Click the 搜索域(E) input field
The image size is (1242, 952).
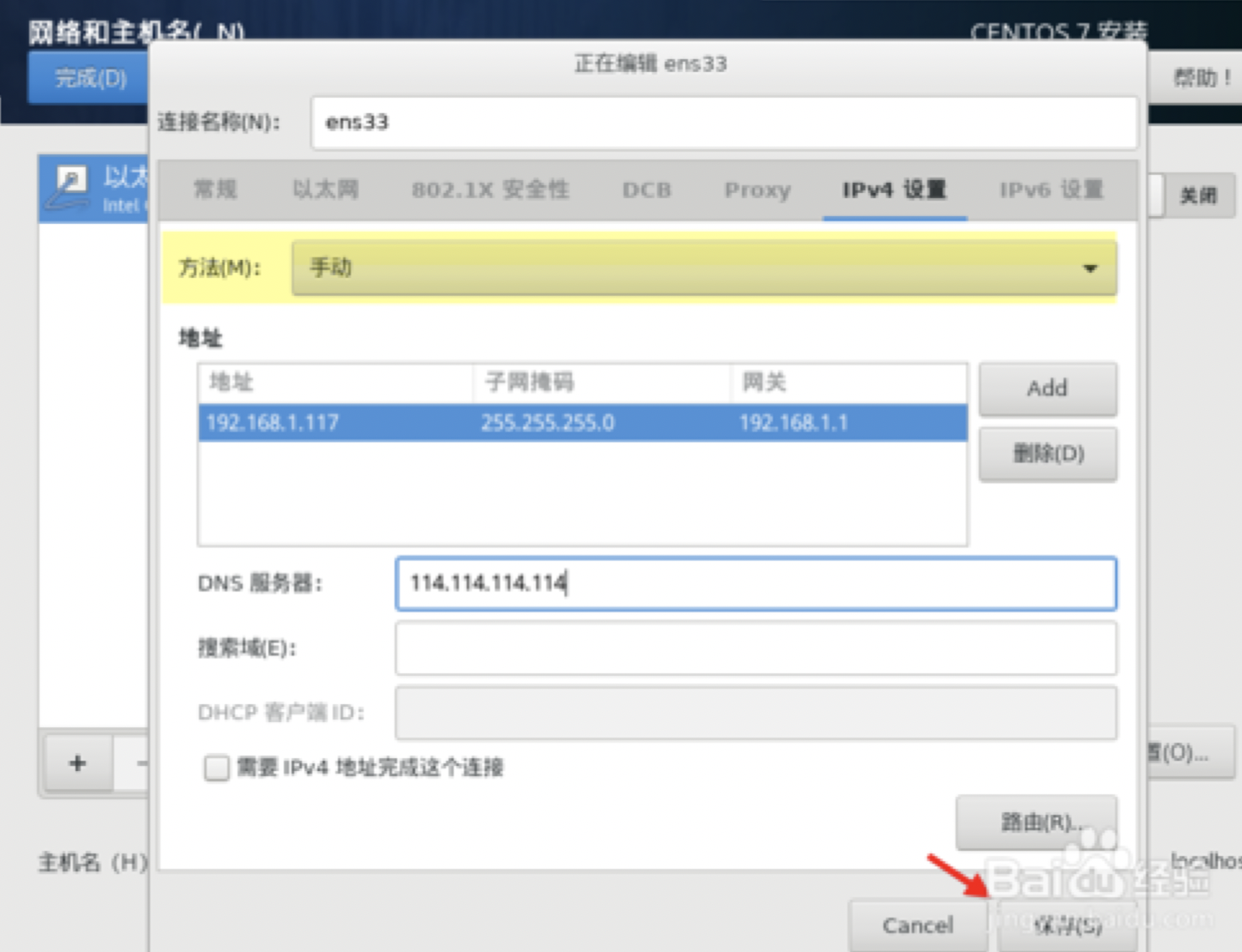756,648
